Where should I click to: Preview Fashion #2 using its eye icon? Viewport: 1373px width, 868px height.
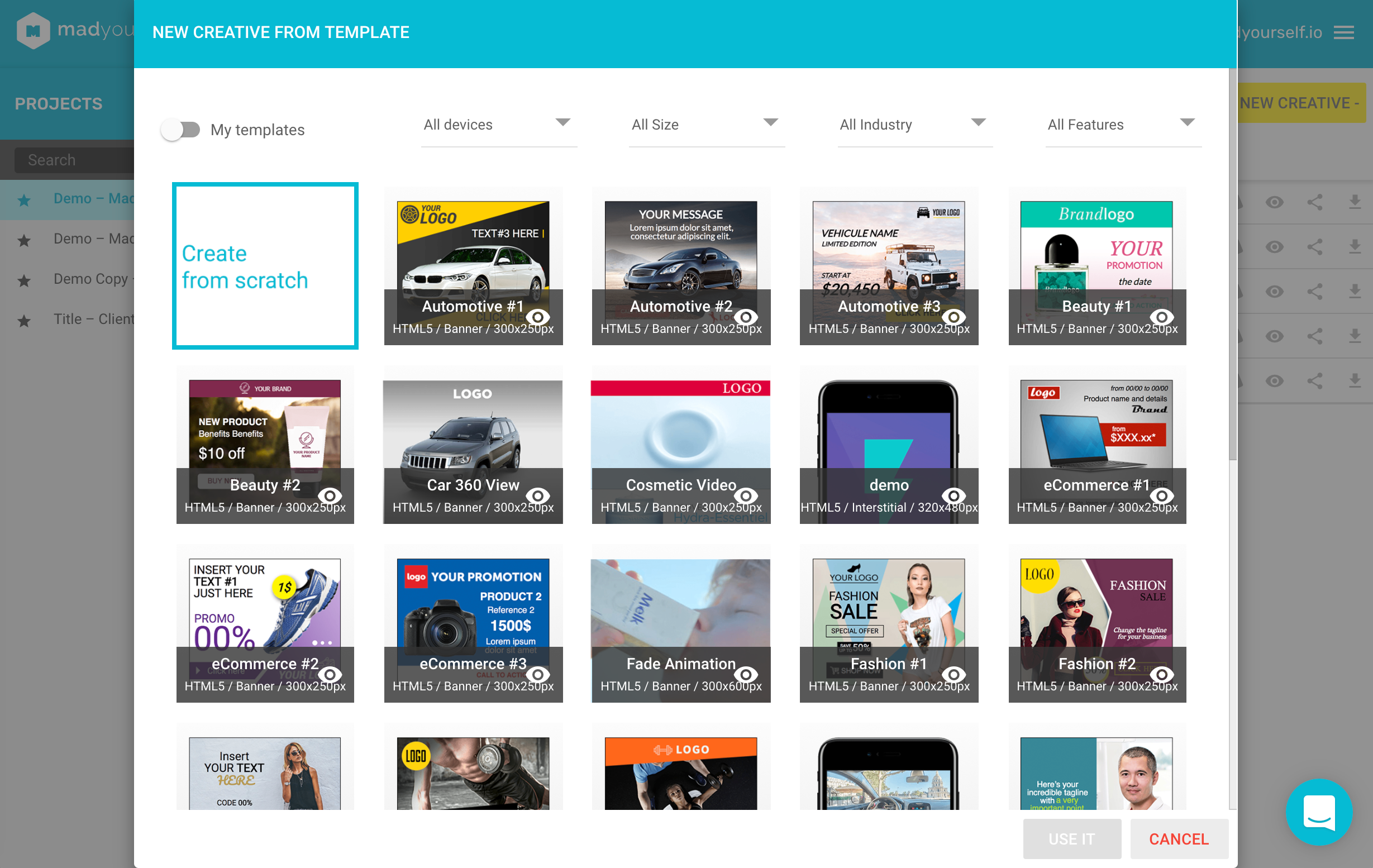[x=1161, y=674]
